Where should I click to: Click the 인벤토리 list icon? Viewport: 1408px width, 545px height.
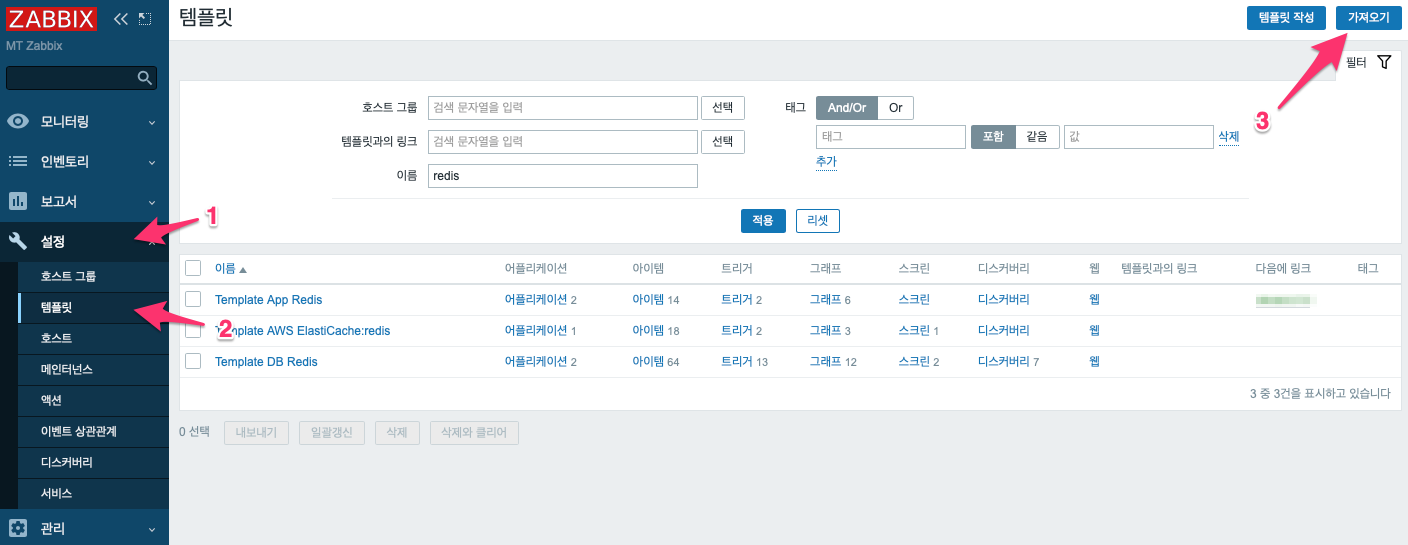[x=18, y=162]
